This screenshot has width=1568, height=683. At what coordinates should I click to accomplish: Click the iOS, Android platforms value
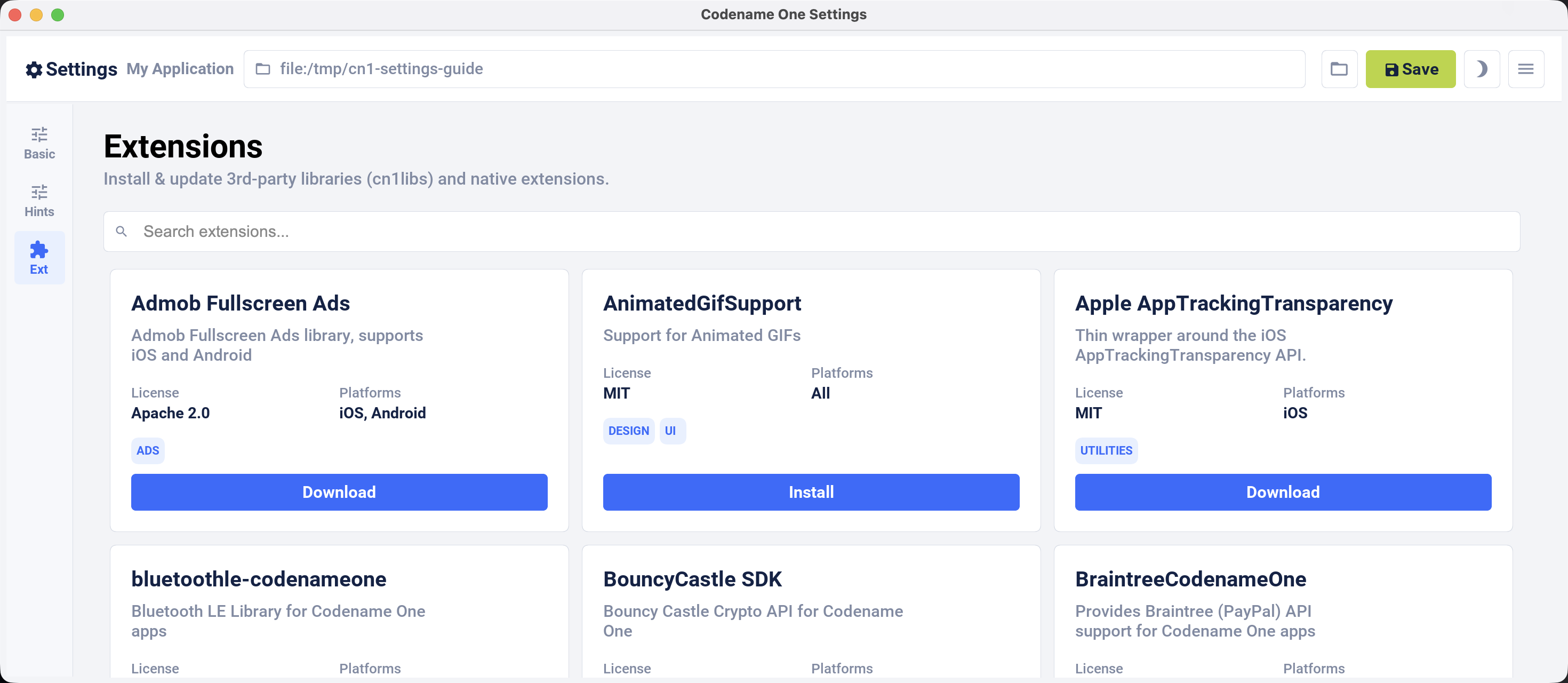click(382, 412)
